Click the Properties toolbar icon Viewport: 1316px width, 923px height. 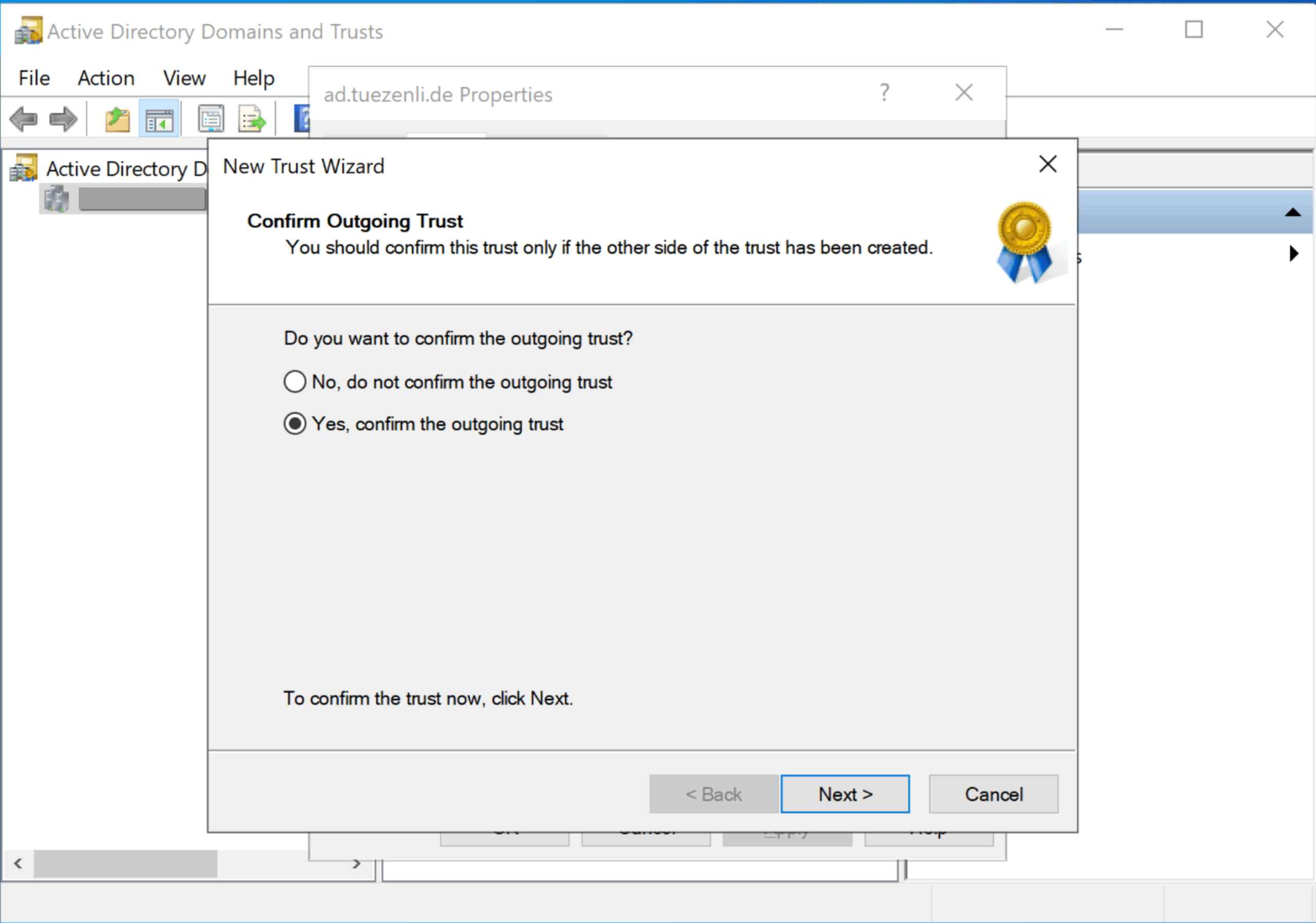[x=211, y=119]
